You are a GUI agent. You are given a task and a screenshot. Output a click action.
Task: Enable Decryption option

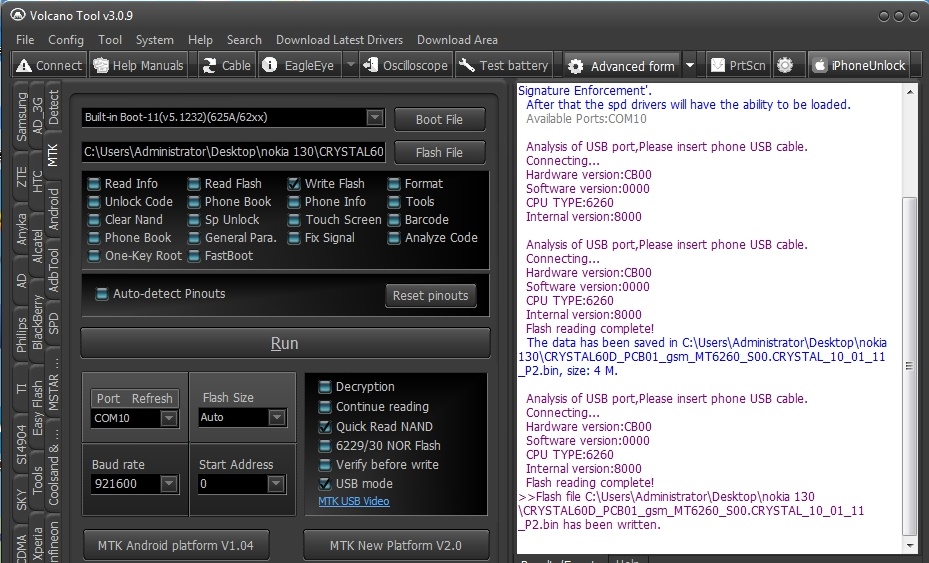click(x=325, y=388)
